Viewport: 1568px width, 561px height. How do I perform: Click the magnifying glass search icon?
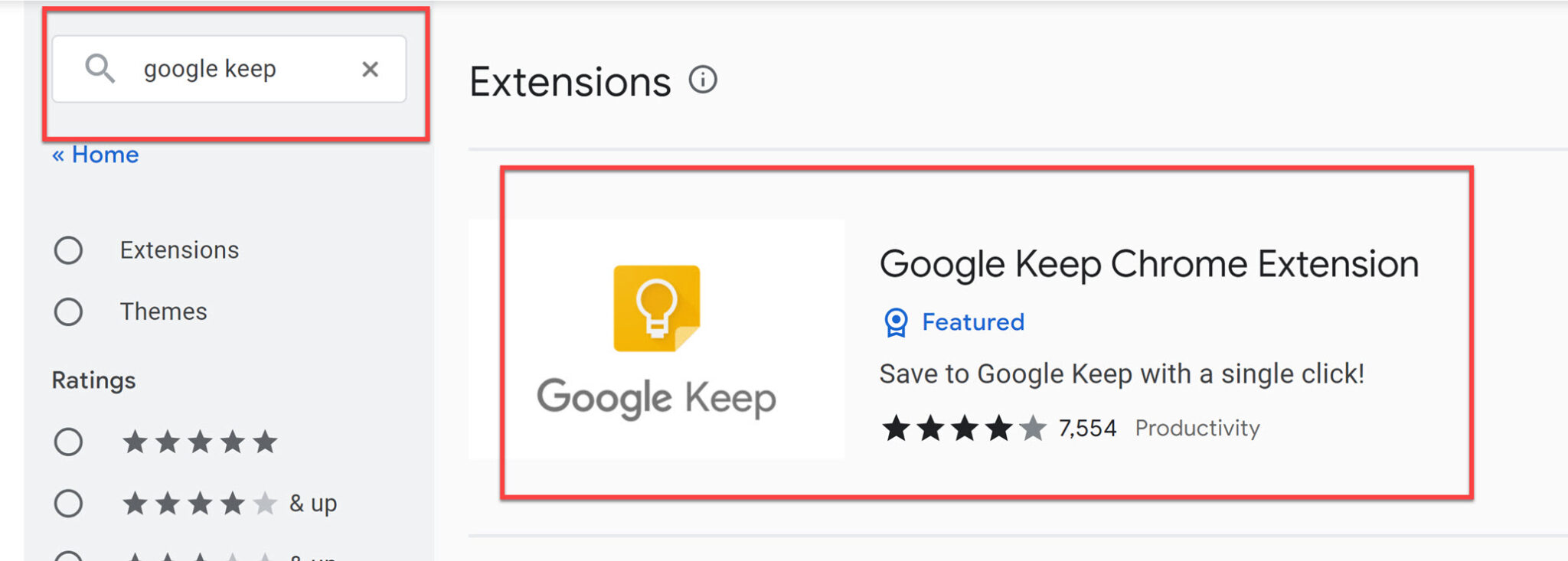coord(100,69)
